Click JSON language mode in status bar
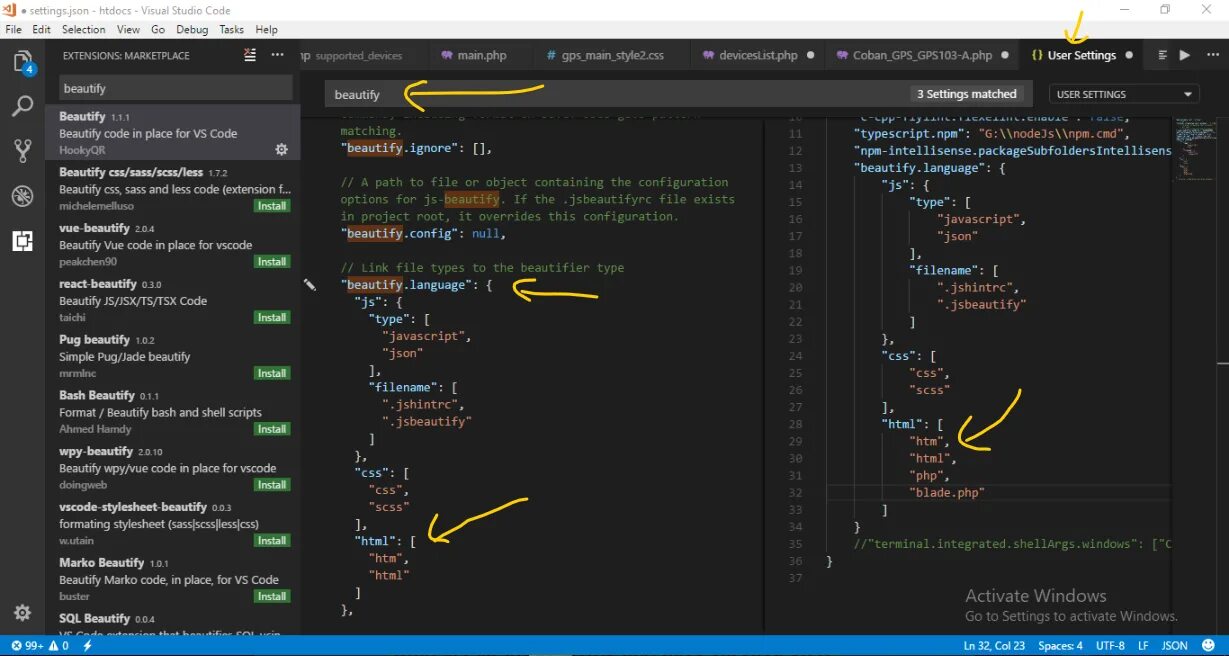This screenshot has width=1229, height=656. coord(1174,646)
